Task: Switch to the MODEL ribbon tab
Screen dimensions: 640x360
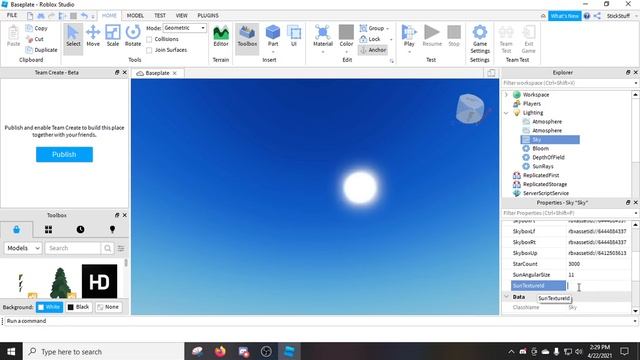Action: (x=135, y=16)
